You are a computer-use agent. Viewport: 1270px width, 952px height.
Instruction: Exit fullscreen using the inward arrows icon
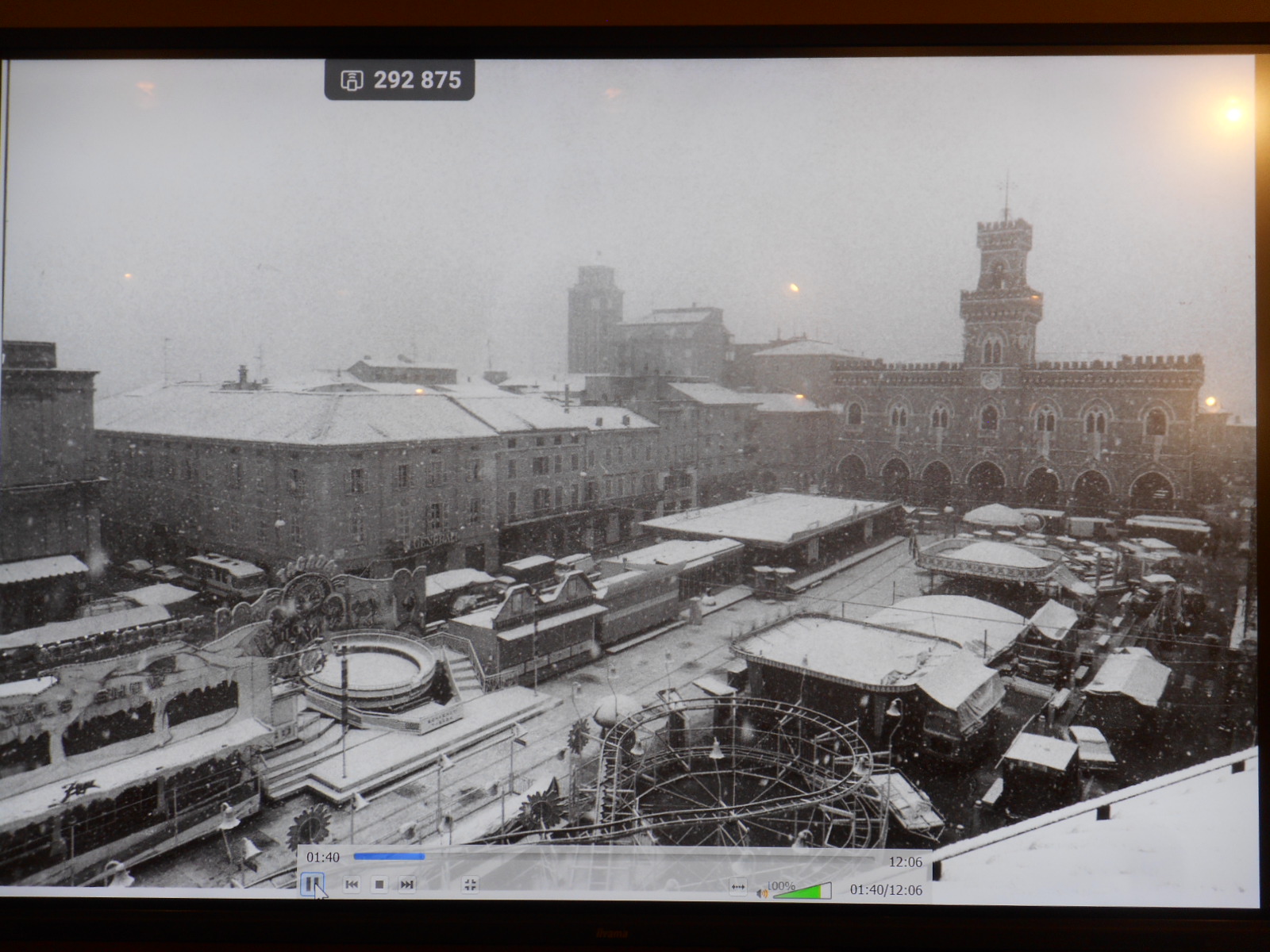point(470,884)
